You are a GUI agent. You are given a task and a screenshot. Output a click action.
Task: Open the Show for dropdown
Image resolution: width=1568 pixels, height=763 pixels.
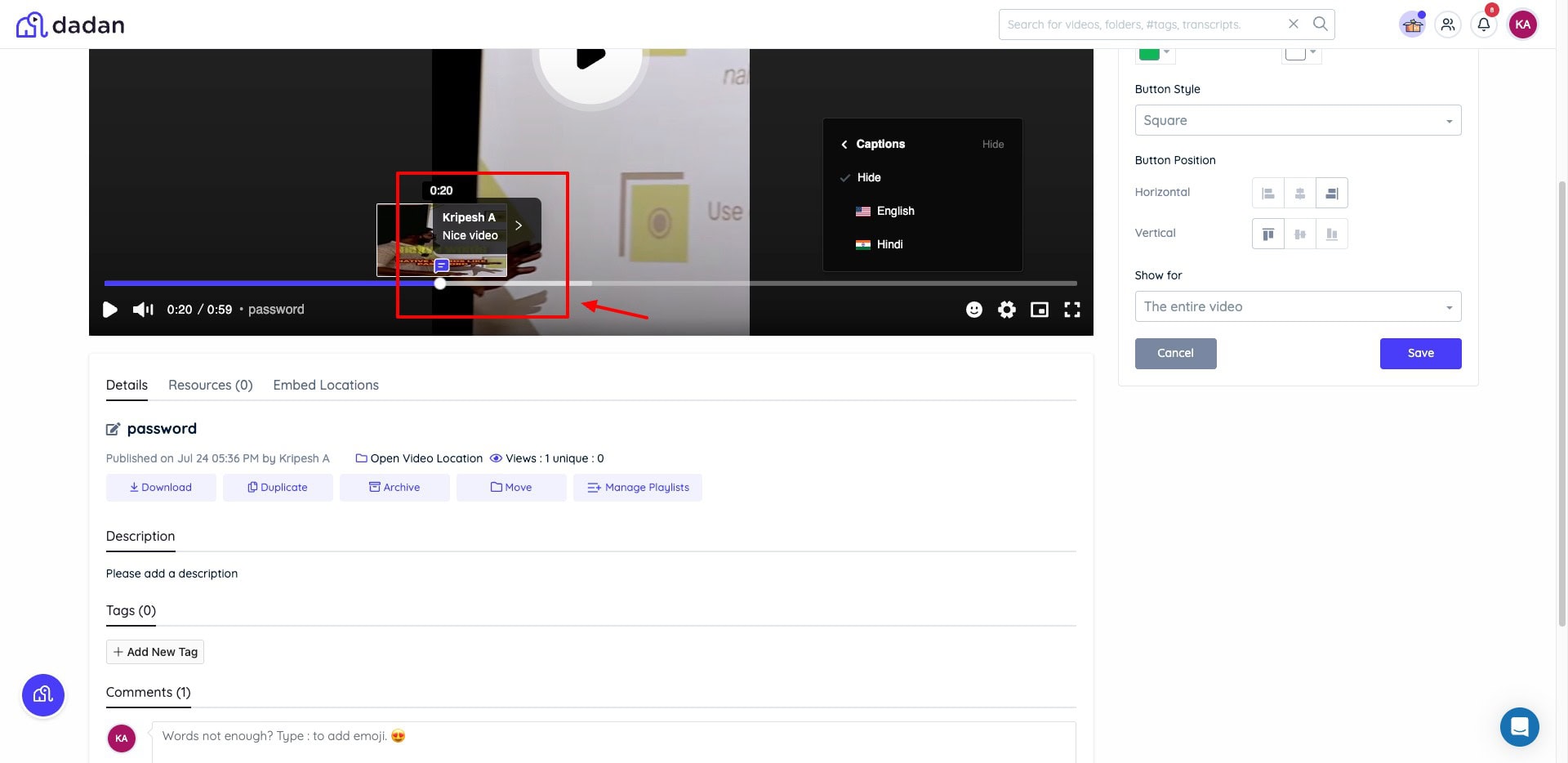point(1297,307)
